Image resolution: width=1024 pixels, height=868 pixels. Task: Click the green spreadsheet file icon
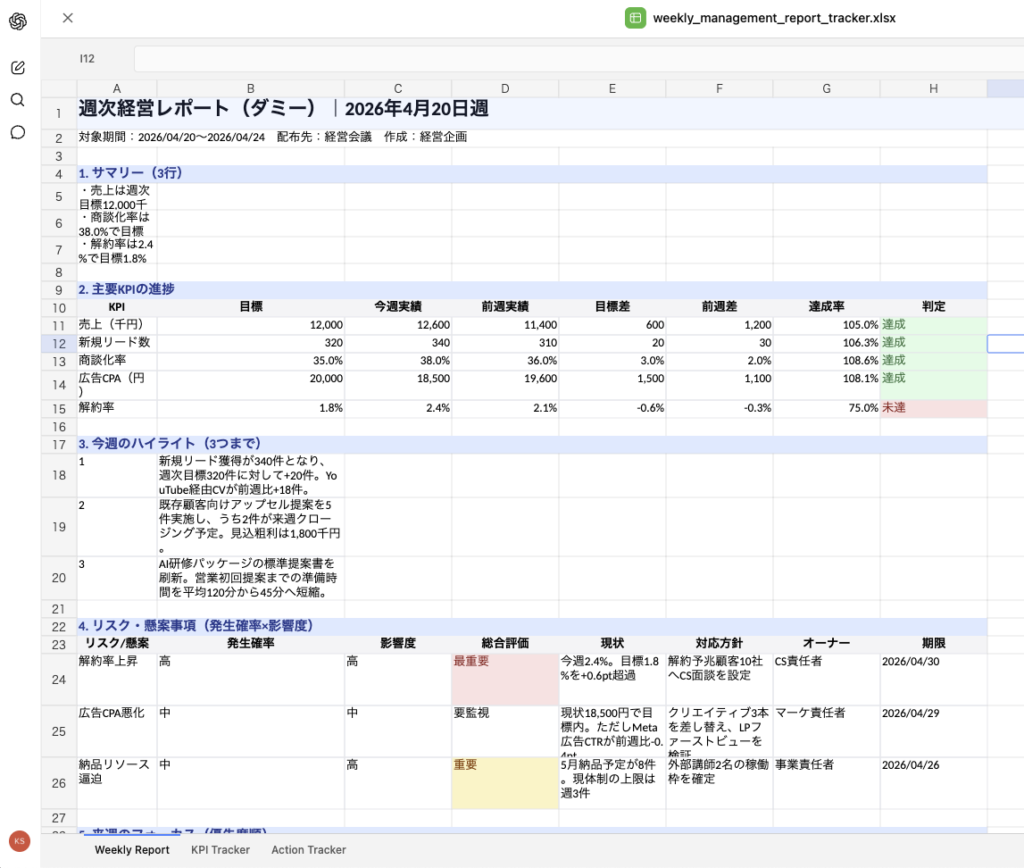point(635,18)
